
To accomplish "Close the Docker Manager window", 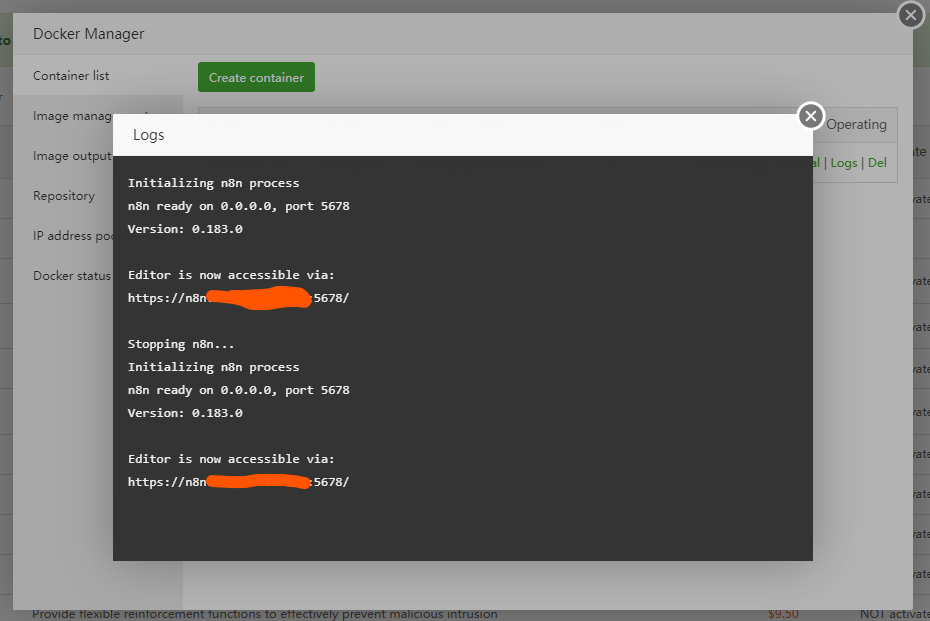I will pyautogui.click(x=911, y=15).
